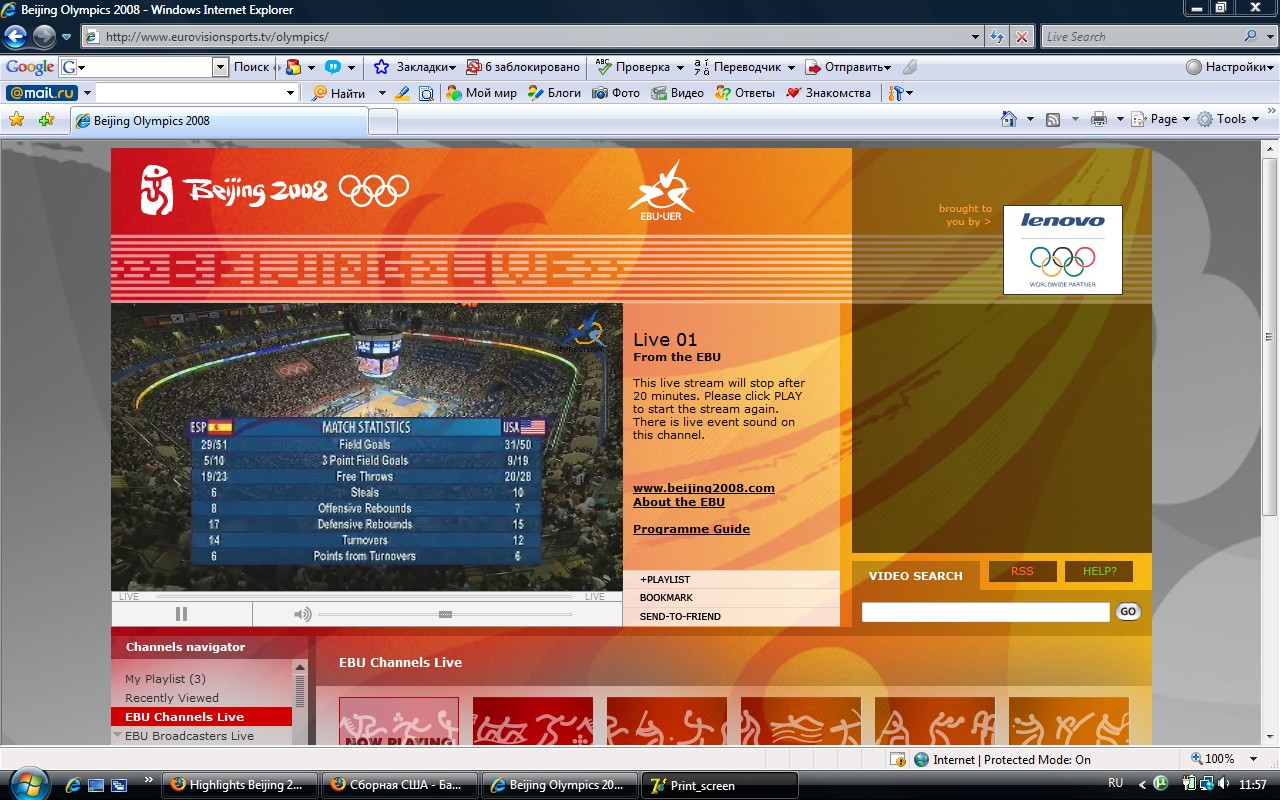Viewport: 1280px width, 800px height.
Task: Switch to Print_screen taskbar window
Action: [x=720, y=785]
